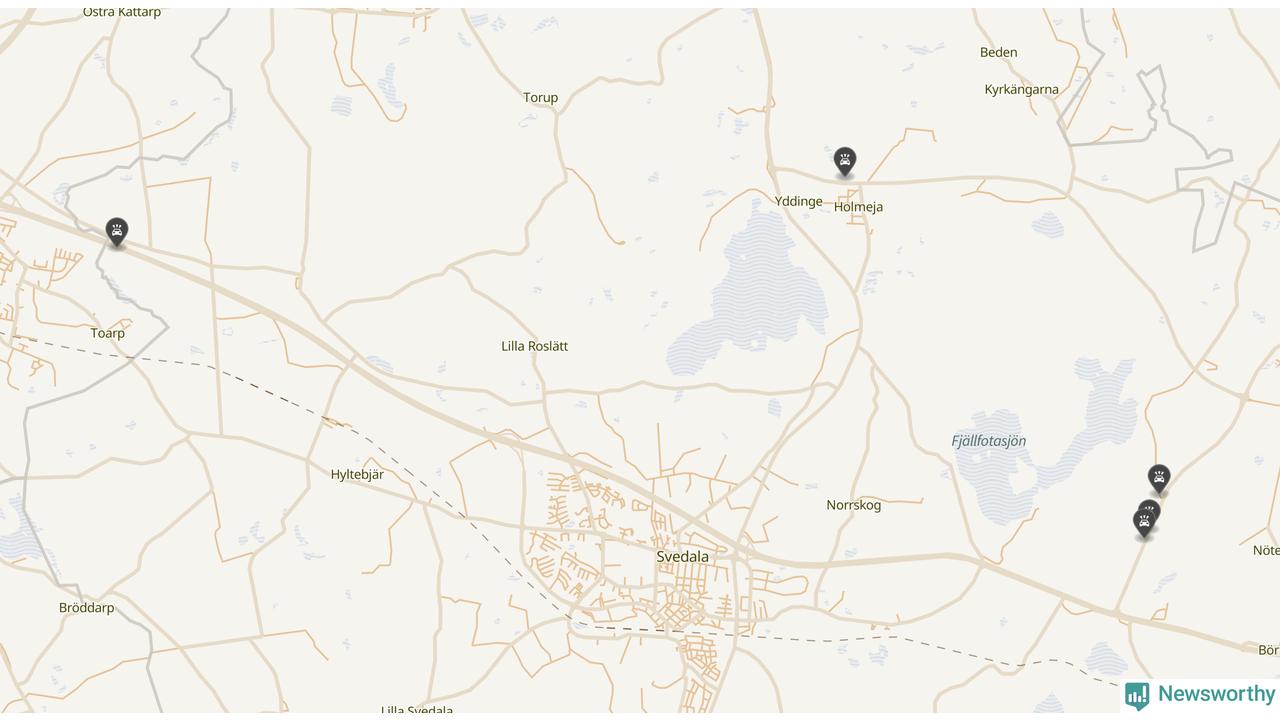
Task: Click the car crash marker near Toarp
Action: coord(117,232)
